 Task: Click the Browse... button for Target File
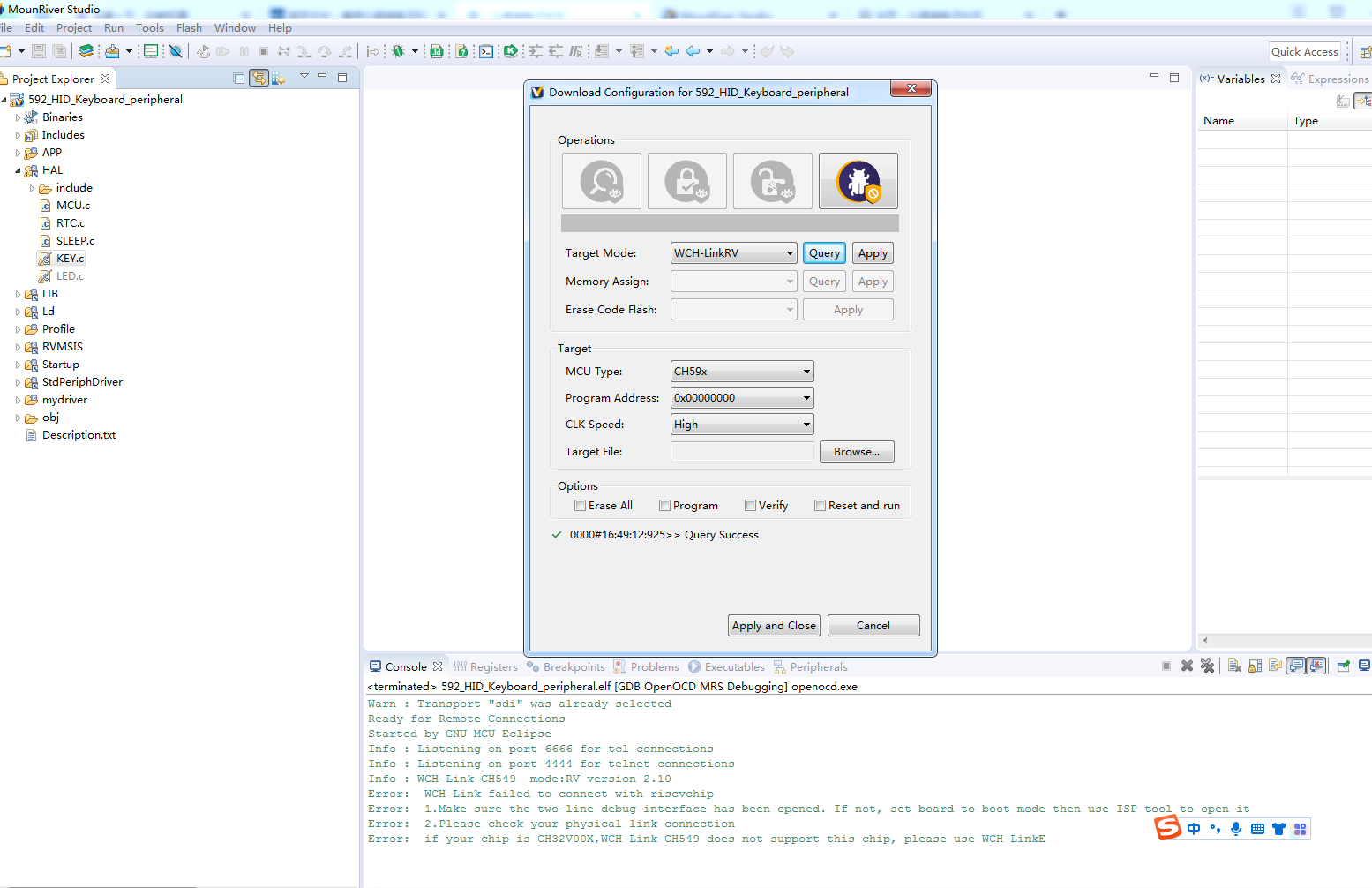click(x=857, y=451)
